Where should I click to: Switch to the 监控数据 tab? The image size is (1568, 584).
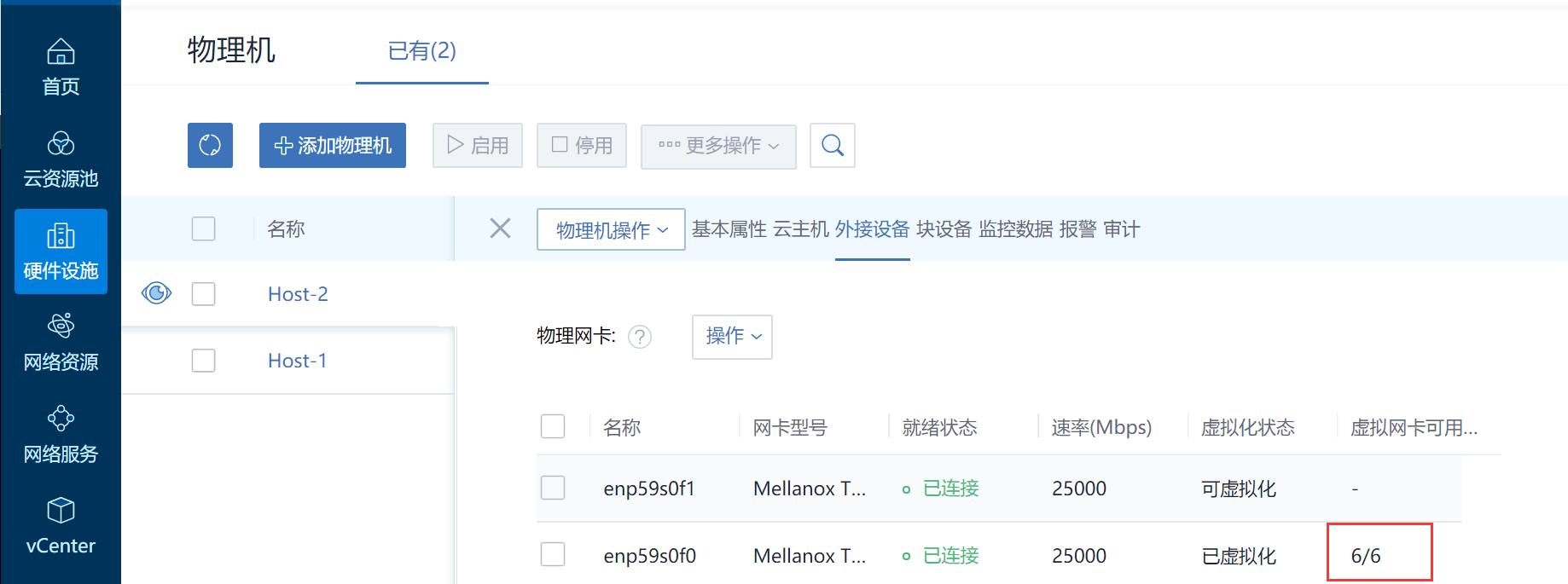(1015, 229)
